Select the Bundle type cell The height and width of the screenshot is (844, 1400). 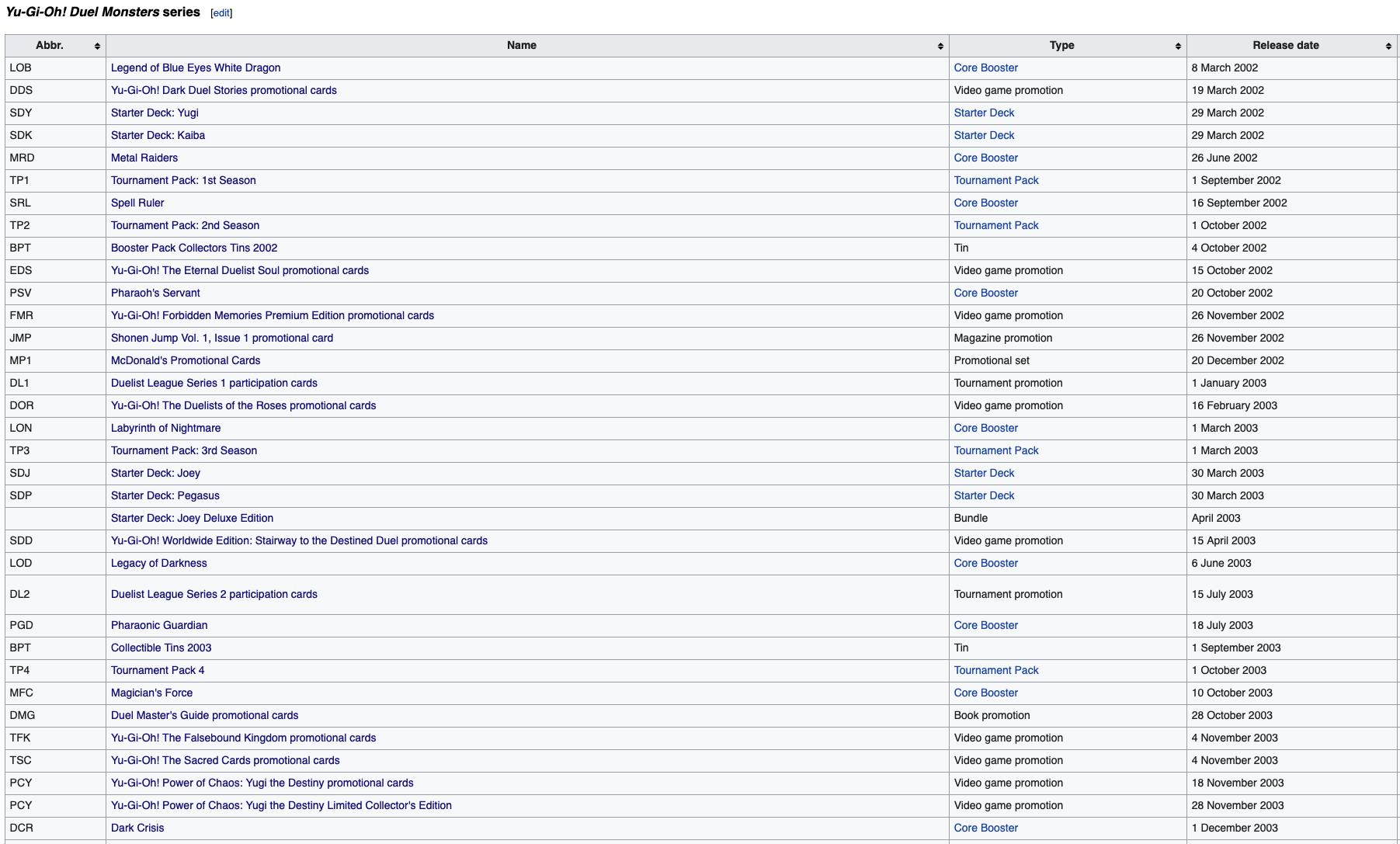pos(1068,519)
